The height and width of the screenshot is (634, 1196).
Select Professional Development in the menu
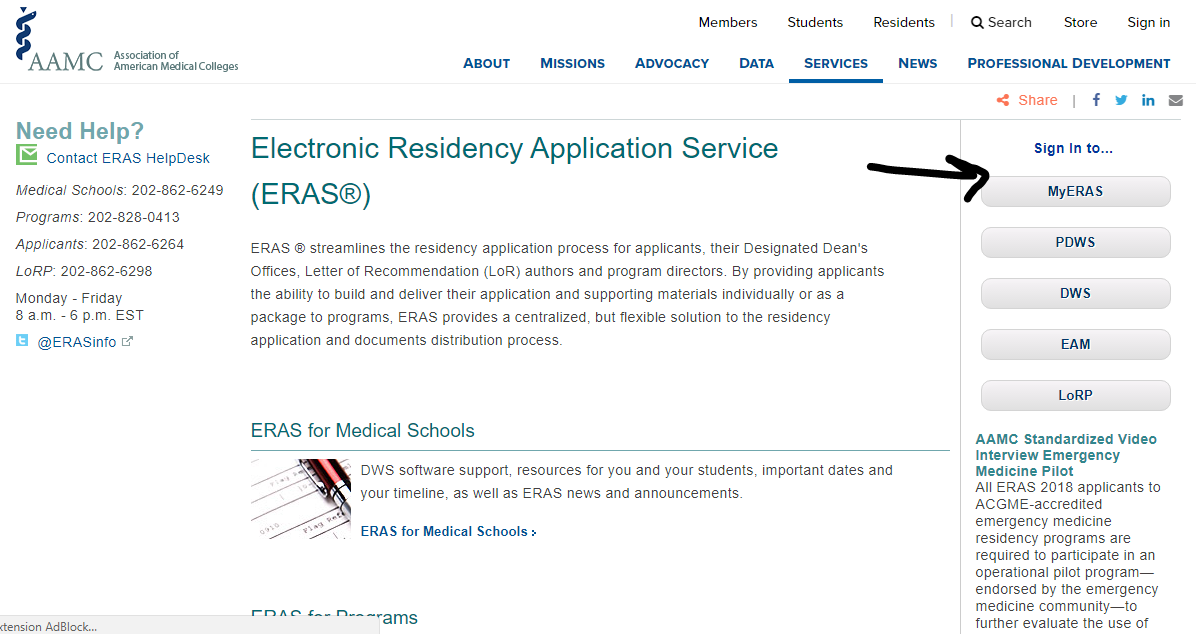click(1068, 63)
